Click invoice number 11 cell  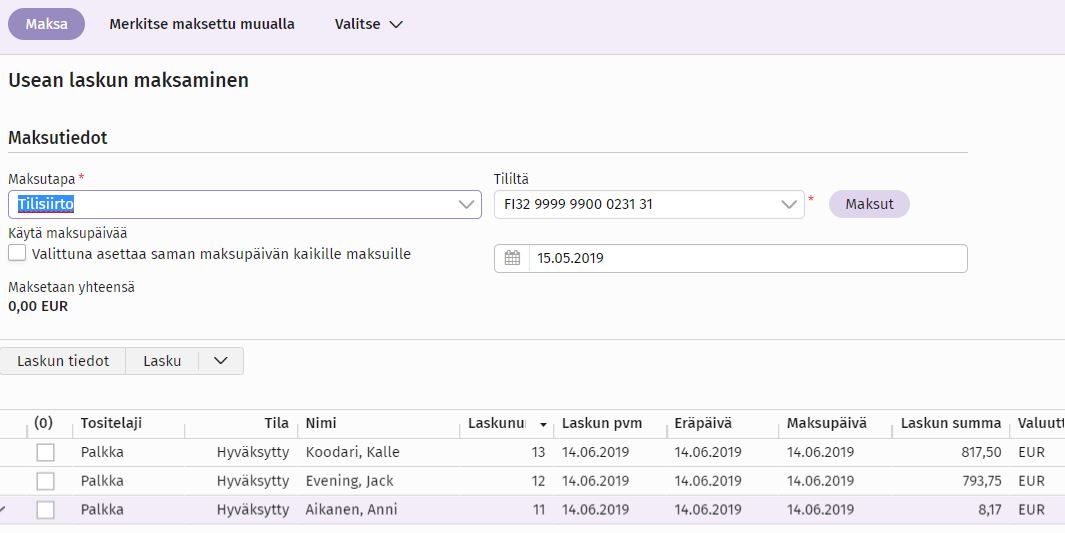pyautogui.click(x=539, y=510)
